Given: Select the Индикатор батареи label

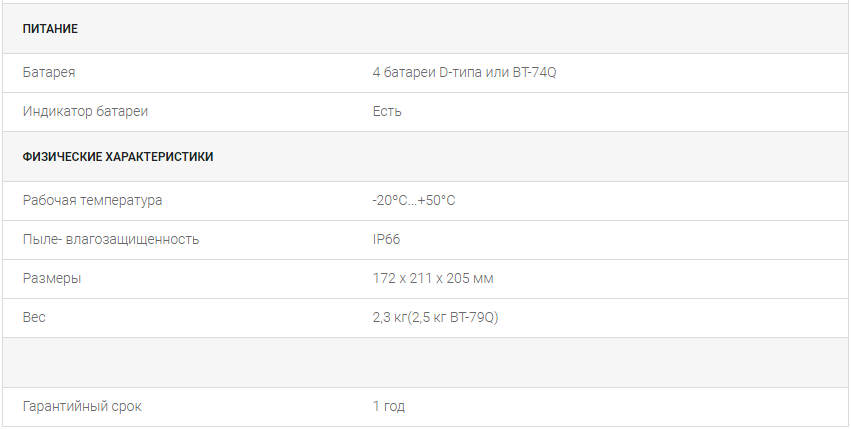Looking at the screenshot, I should (x=85, y=111).
